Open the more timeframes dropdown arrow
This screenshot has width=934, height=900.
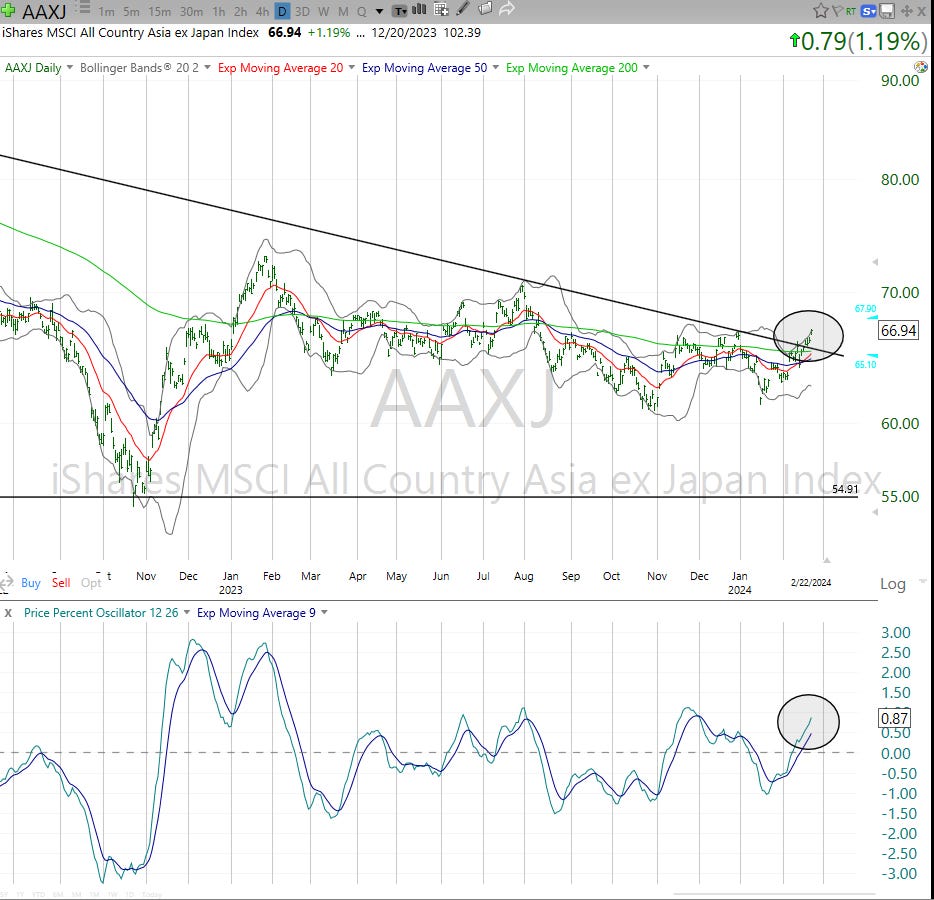[379, 11]
